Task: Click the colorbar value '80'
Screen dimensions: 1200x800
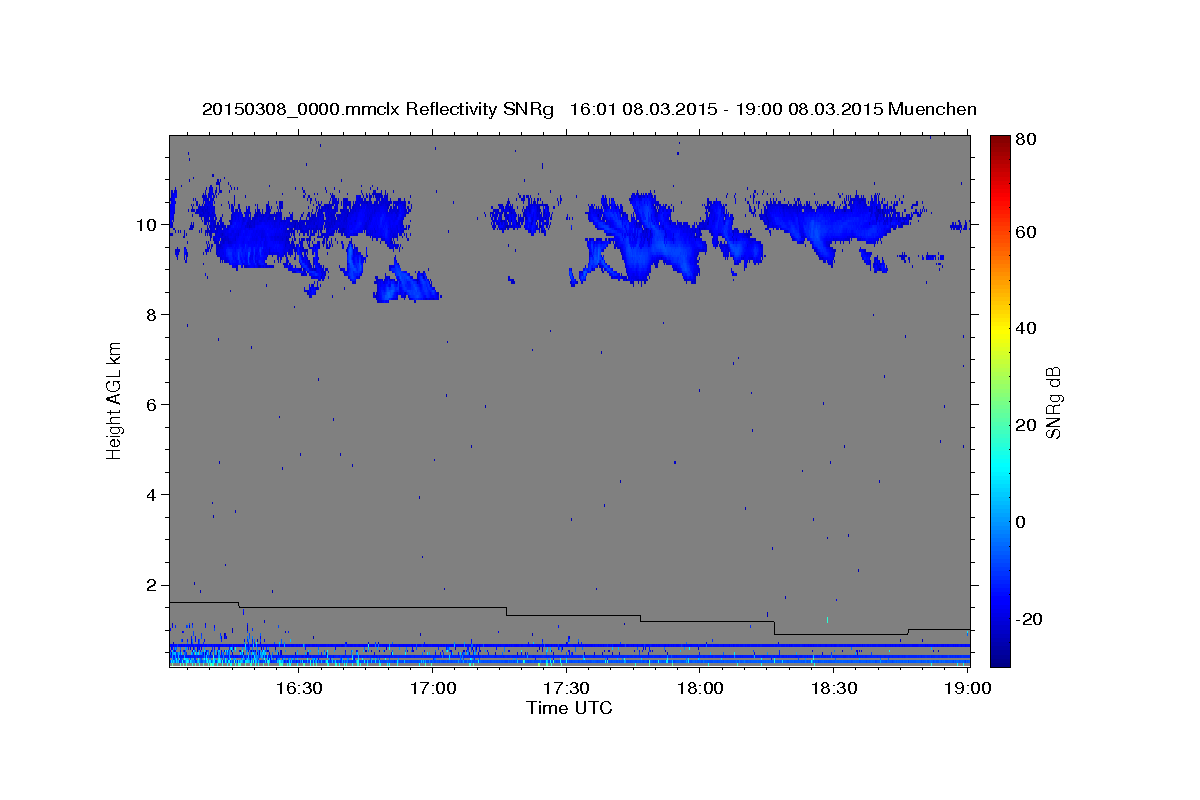Action: point(1026,139)
